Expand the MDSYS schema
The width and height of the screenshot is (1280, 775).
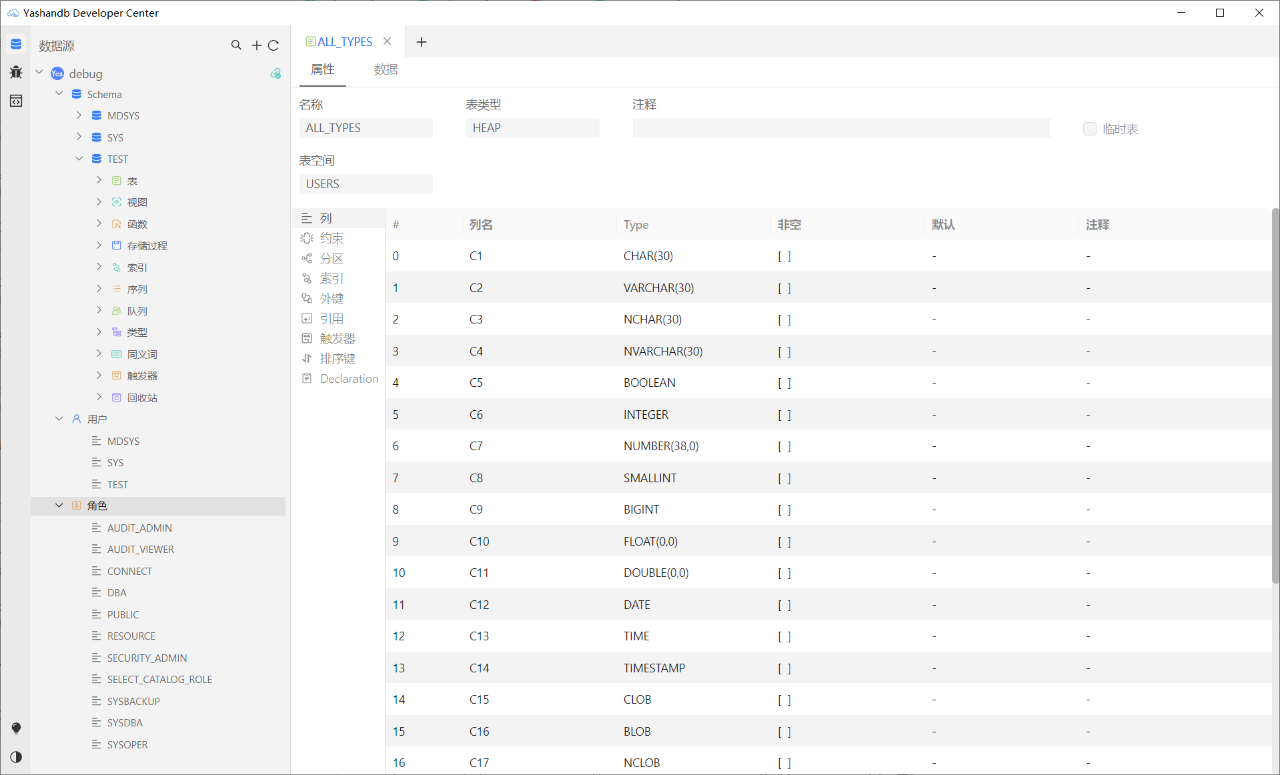(x=79, y=115)
